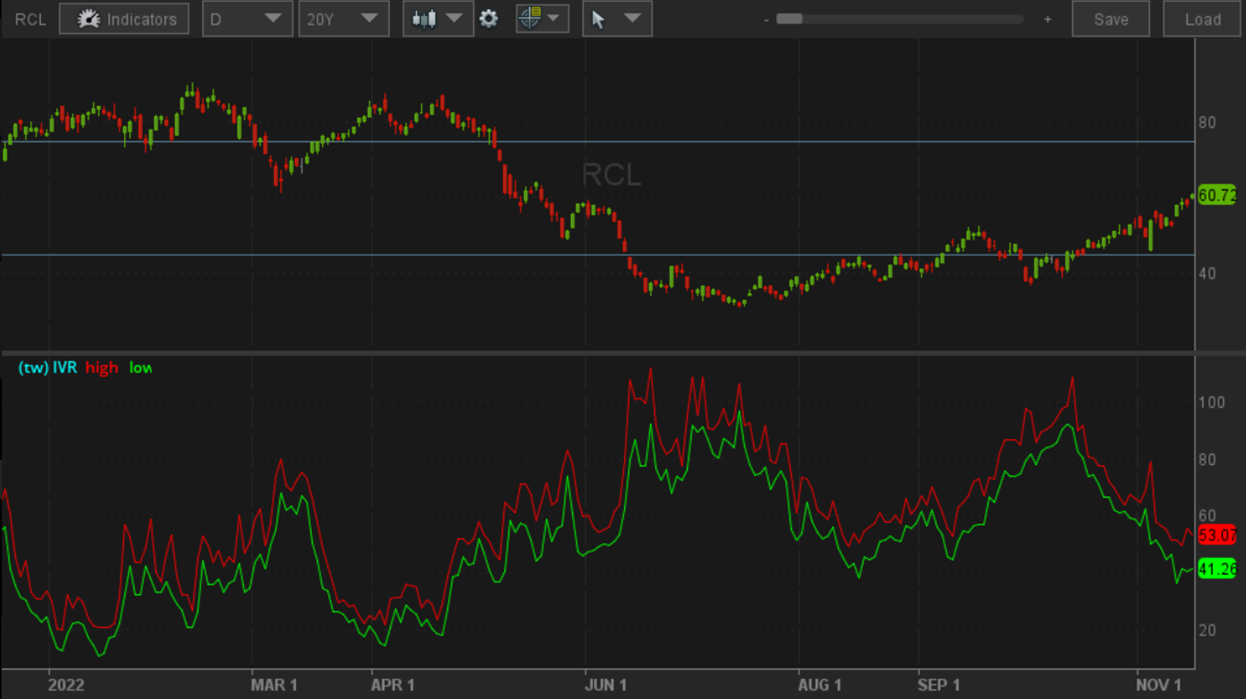Click the MAR 1 date label
Screen dimensions: 1246x699
pos(274,685)
